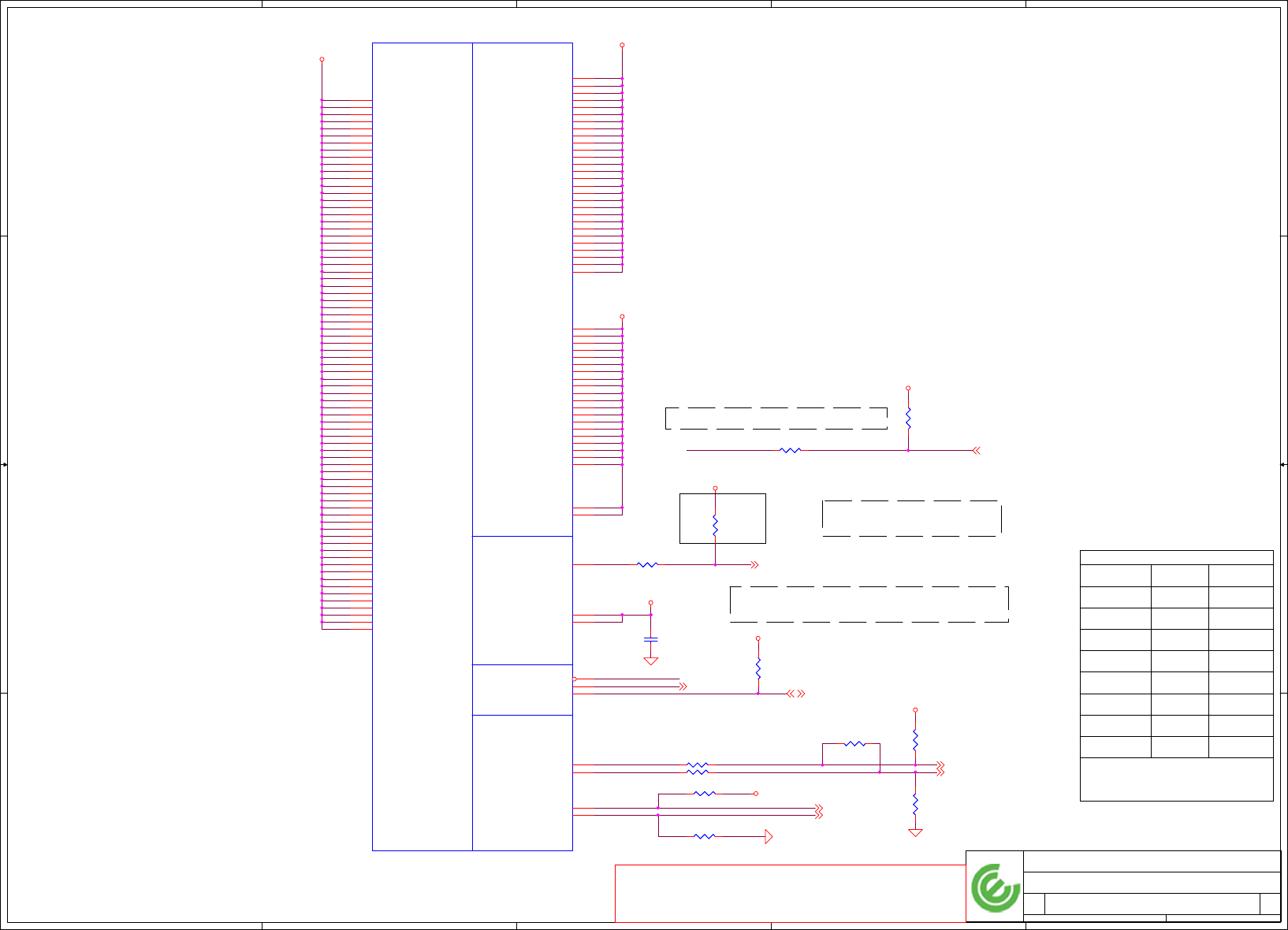Viewport: 1288px width, 930px height.
Task: Select the resistor inside the solid rectangular box
Action: coord(715,526)
